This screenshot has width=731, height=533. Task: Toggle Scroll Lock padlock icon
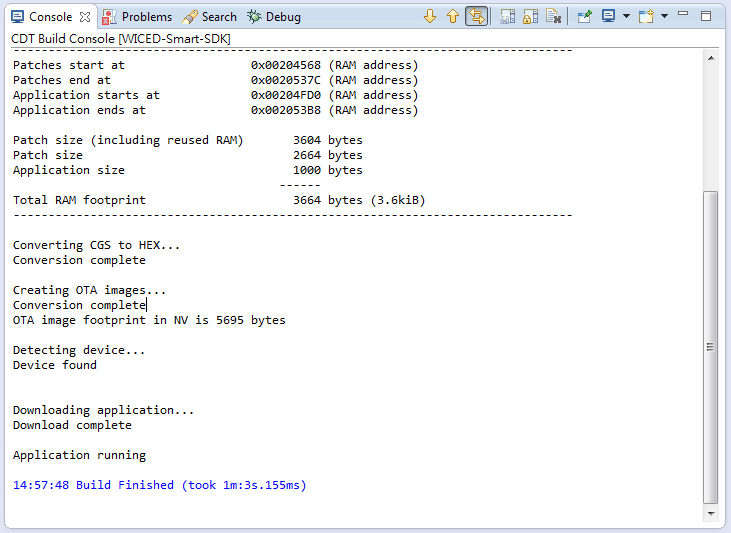pyautogui.click(x=531, y=17)
